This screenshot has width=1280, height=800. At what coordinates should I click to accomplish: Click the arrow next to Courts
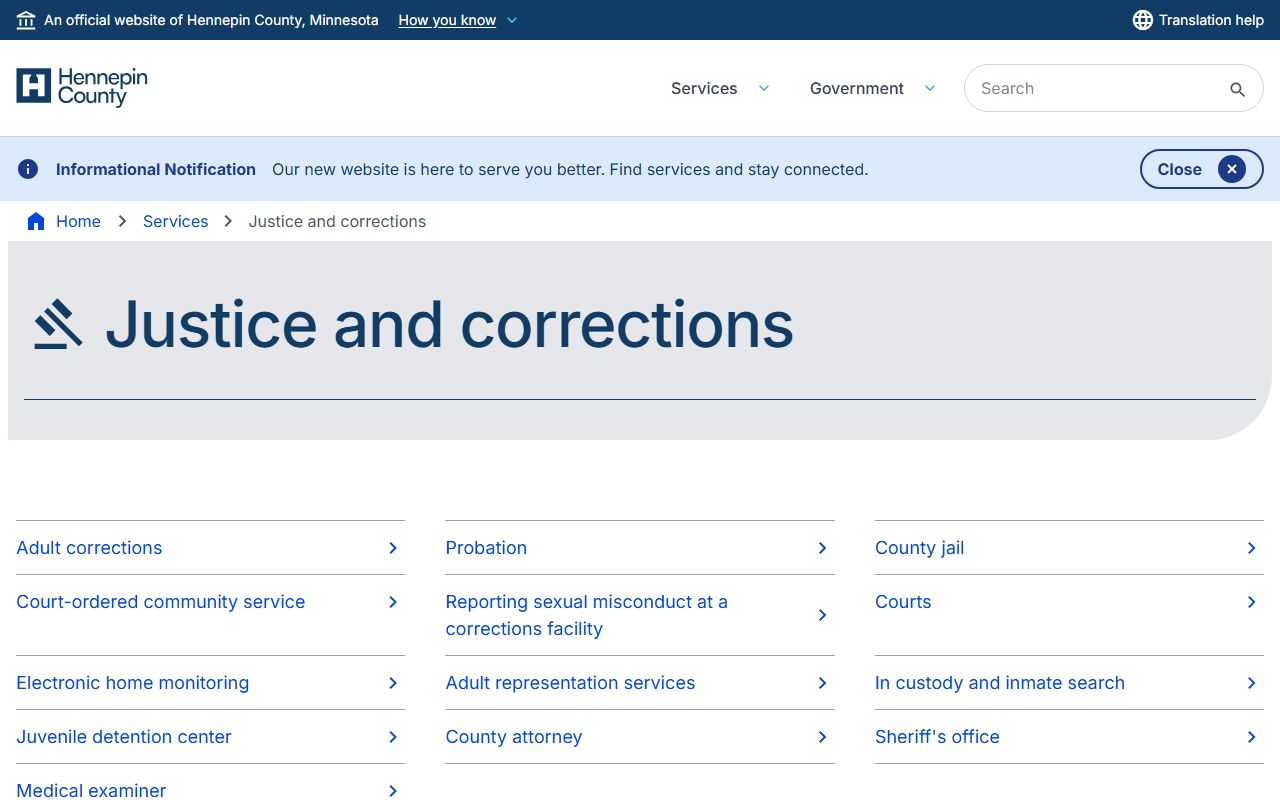[1251, 602]
